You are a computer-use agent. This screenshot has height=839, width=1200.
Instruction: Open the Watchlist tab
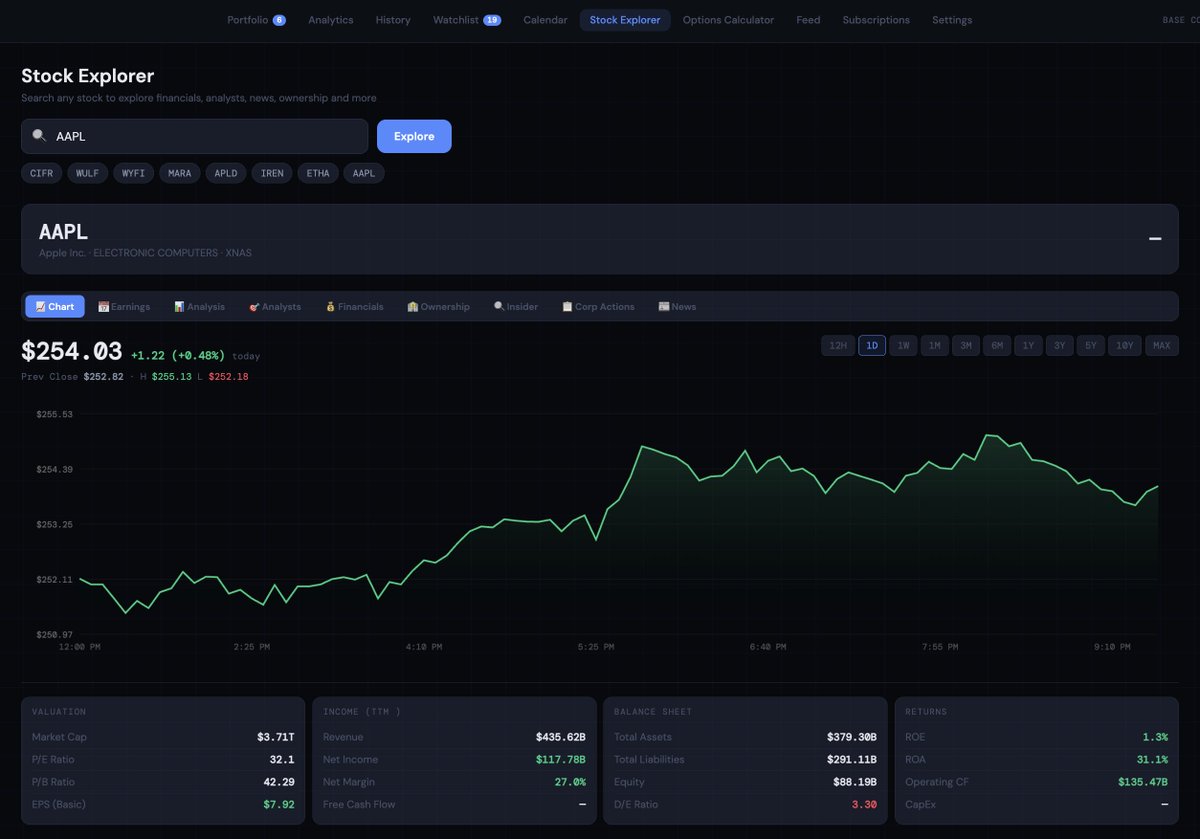tap(467, 20)
